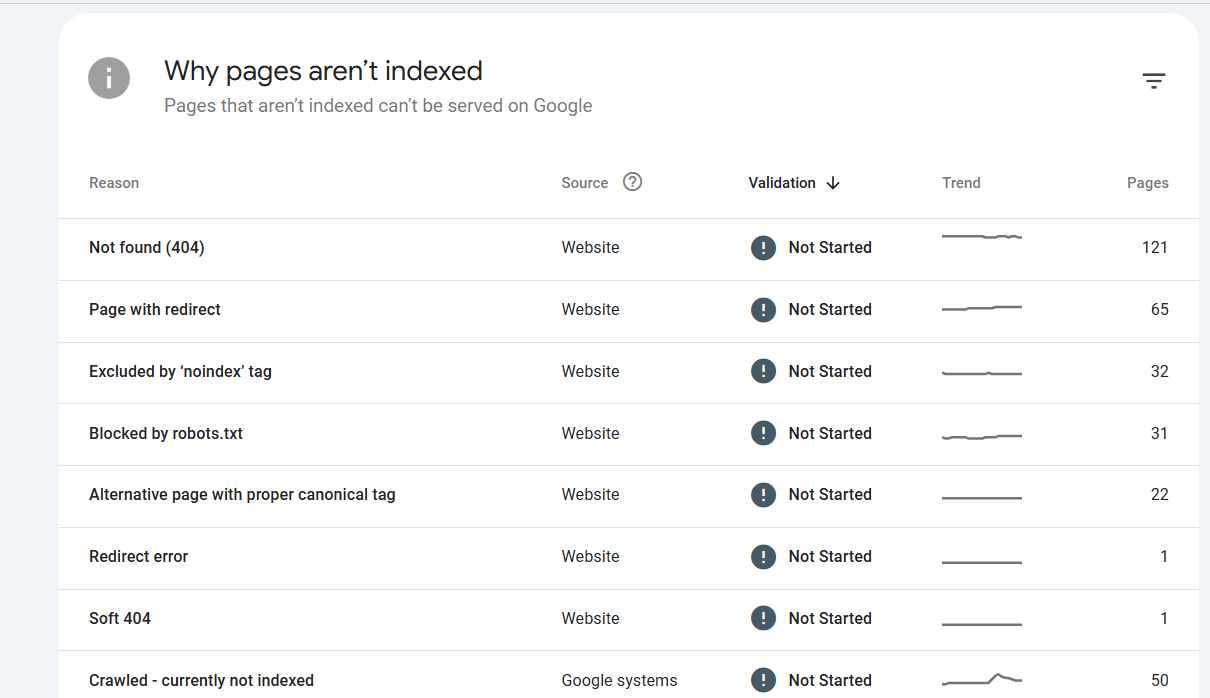Click the 22 pages count
This screenshot has height=698, width=1210.
click(1160, 494)
